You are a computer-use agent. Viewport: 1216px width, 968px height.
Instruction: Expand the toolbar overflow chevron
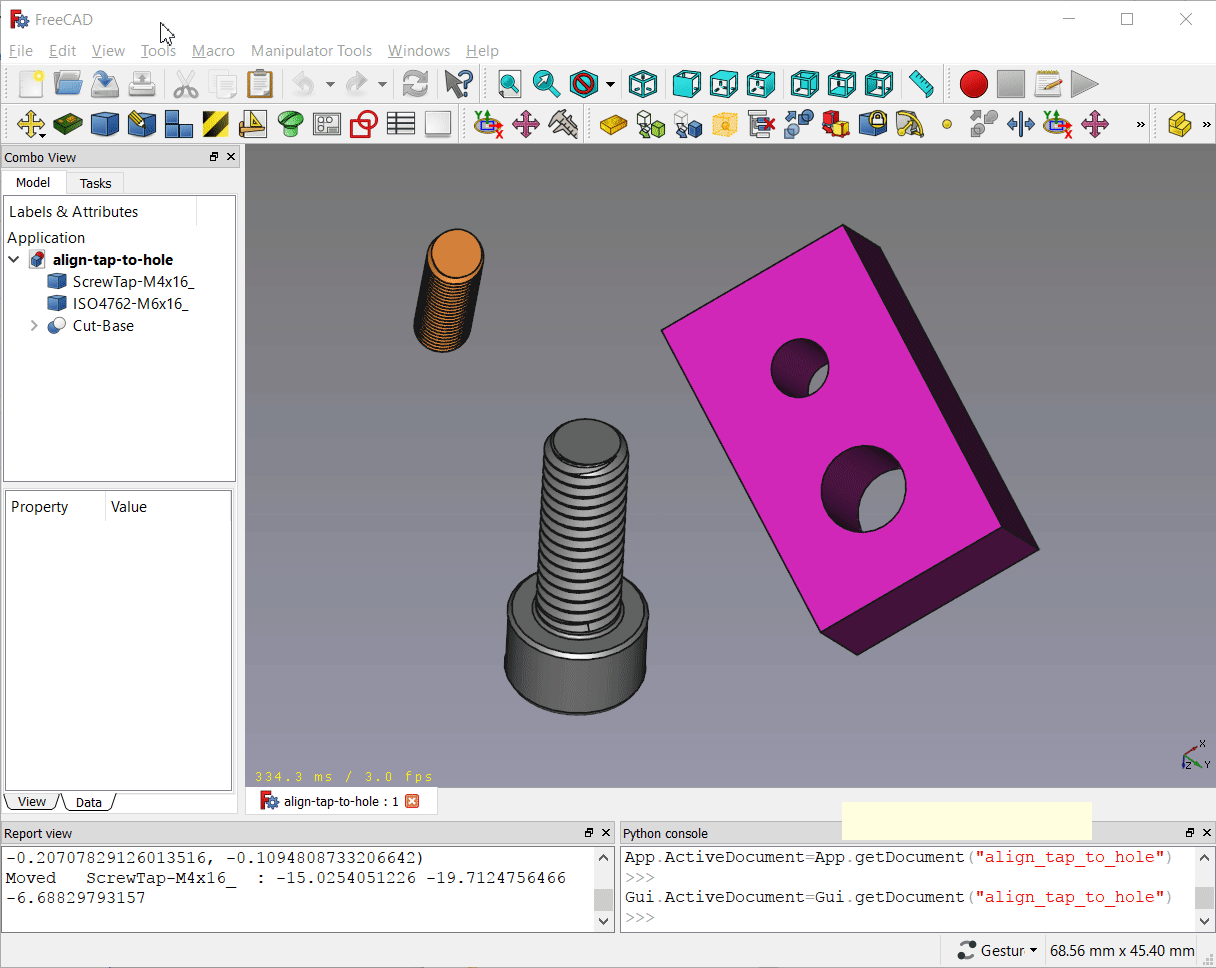click(x=1141, y=124)
